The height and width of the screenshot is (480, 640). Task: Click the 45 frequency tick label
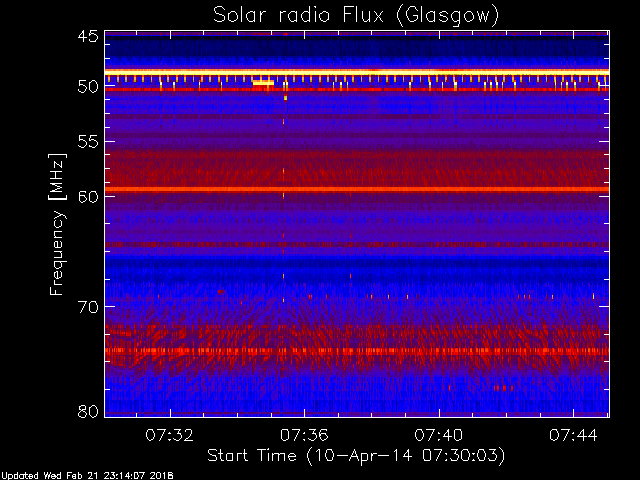pos(88,36)
